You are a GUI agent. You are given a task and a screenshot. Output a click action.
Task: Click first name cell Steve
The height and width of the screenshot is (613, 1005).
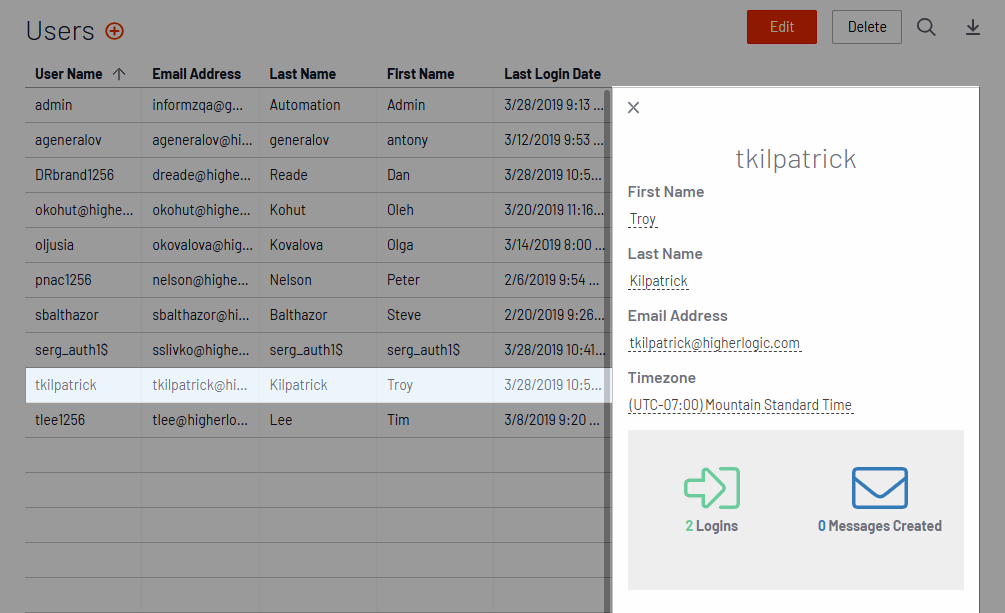coord(435,315)
